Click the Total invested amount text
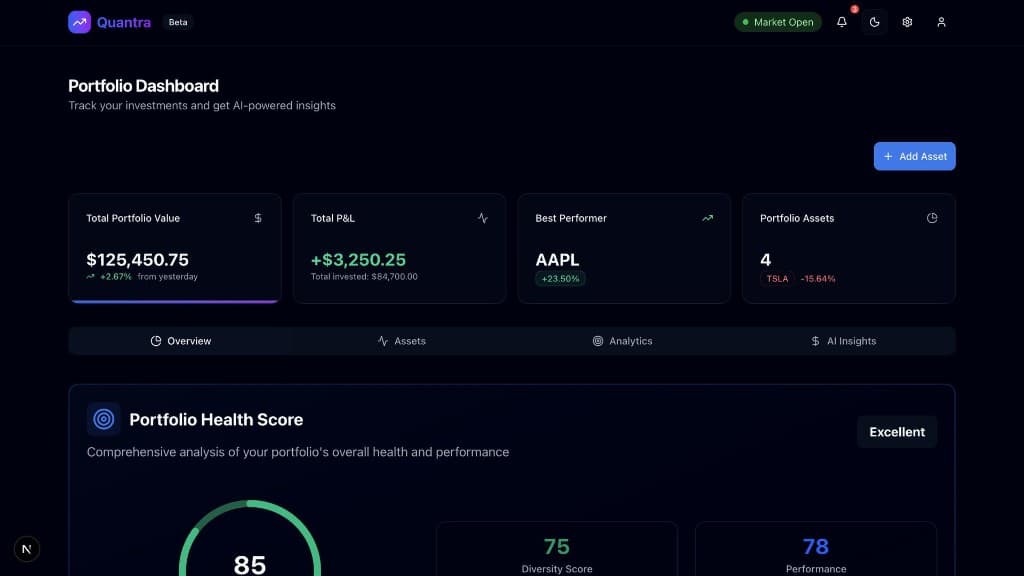Image resolution: width=1024 pixels, height=576 pixels. pos(364,277)
